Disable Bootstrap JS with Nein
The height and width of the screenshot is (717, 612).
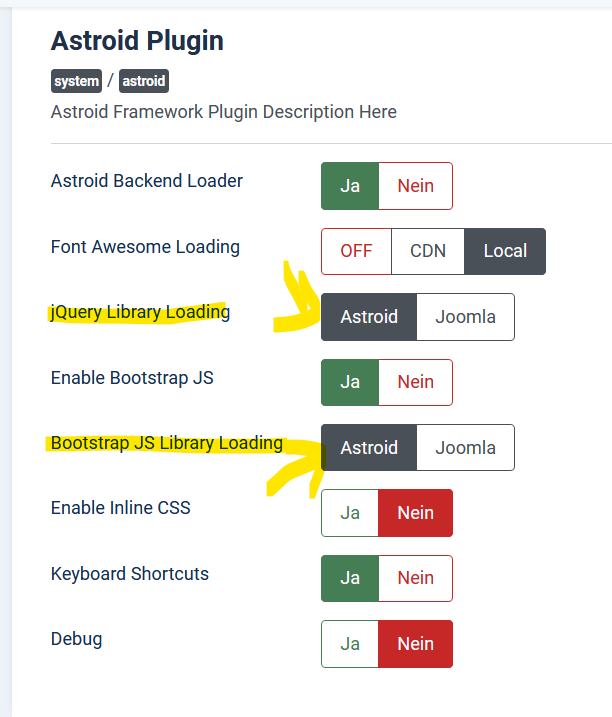click(x=416, y=382)
